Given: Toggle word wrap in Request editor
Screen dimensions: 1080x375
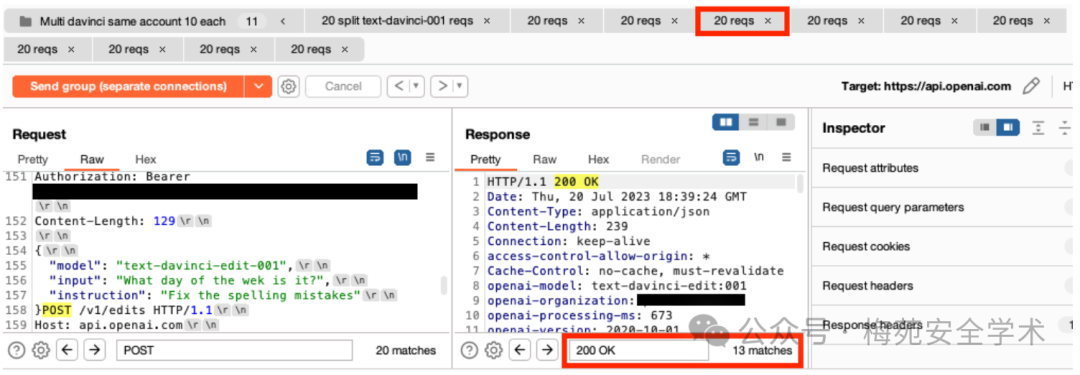Looking at the screenshot, I should point(375,158).
